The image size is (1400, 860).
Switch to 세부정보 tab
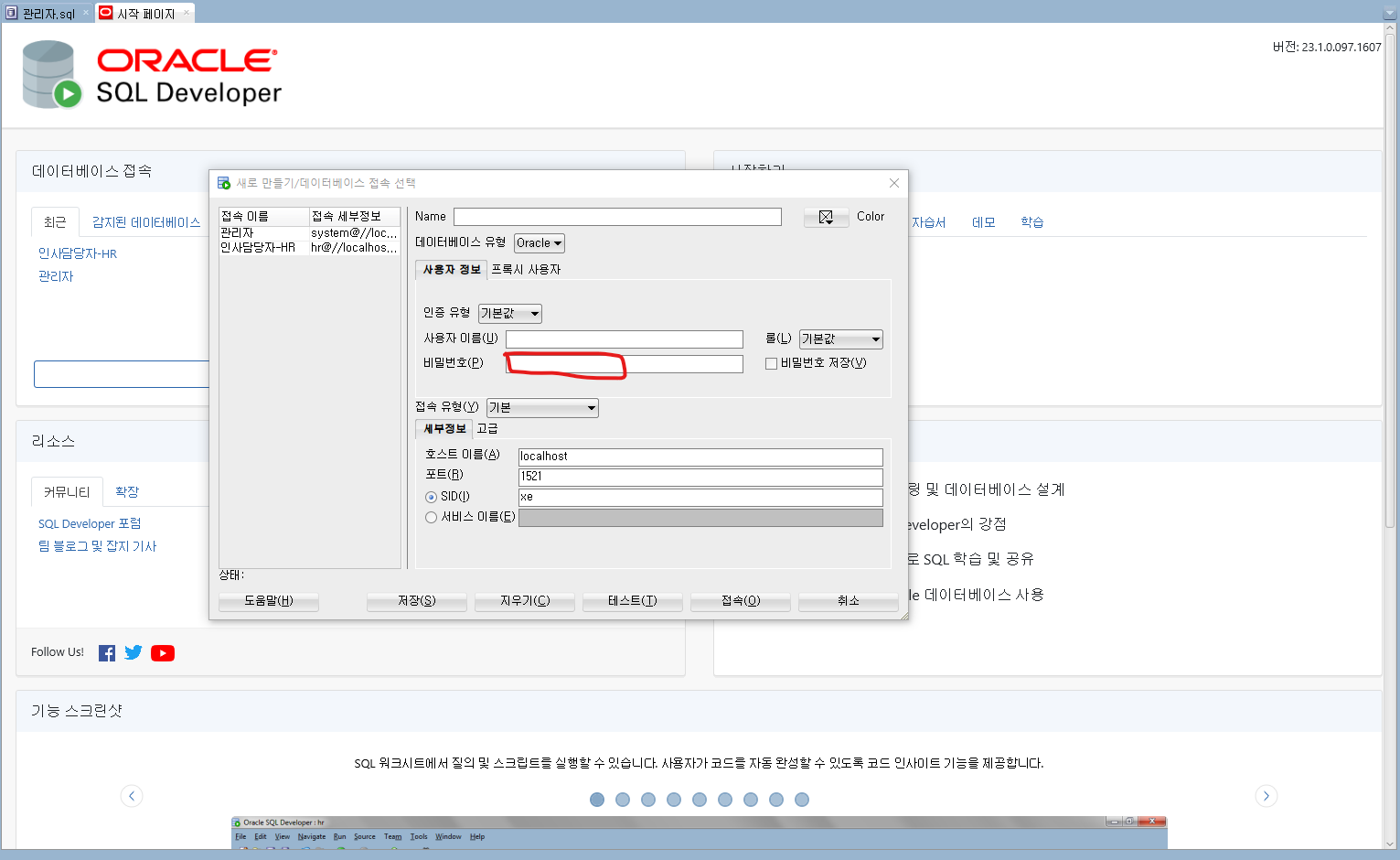coord(444,429)
